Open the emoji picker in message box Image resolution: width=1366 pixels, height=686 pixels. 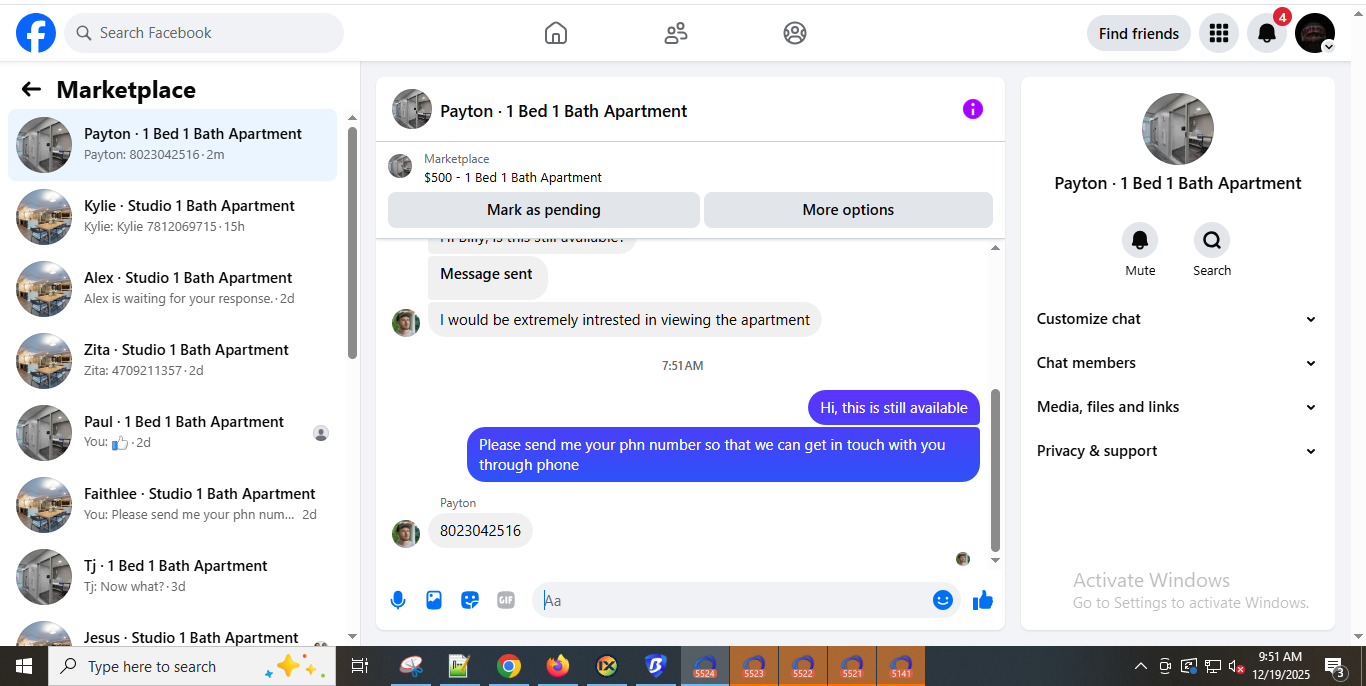point(942,600)
